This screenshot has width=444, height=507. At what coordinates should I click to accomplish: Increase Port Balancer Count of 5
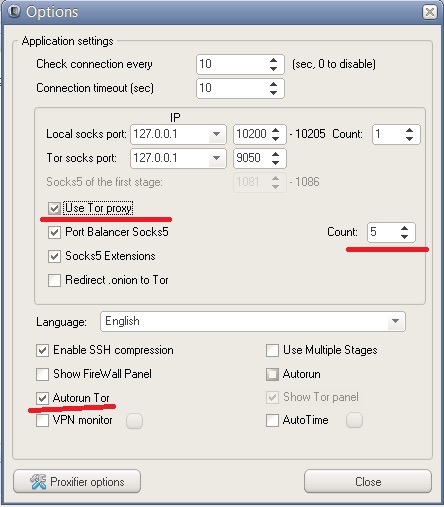pos(404,228)
